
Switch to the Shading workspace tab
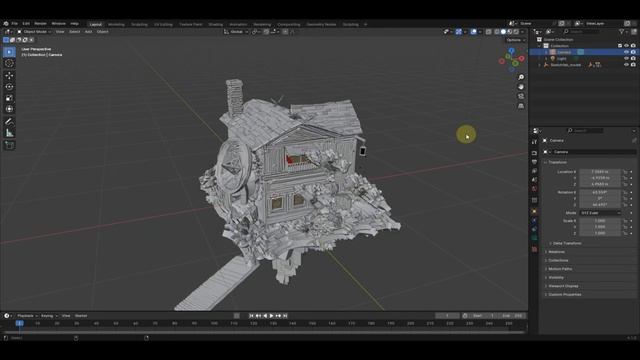click(216, 24)
